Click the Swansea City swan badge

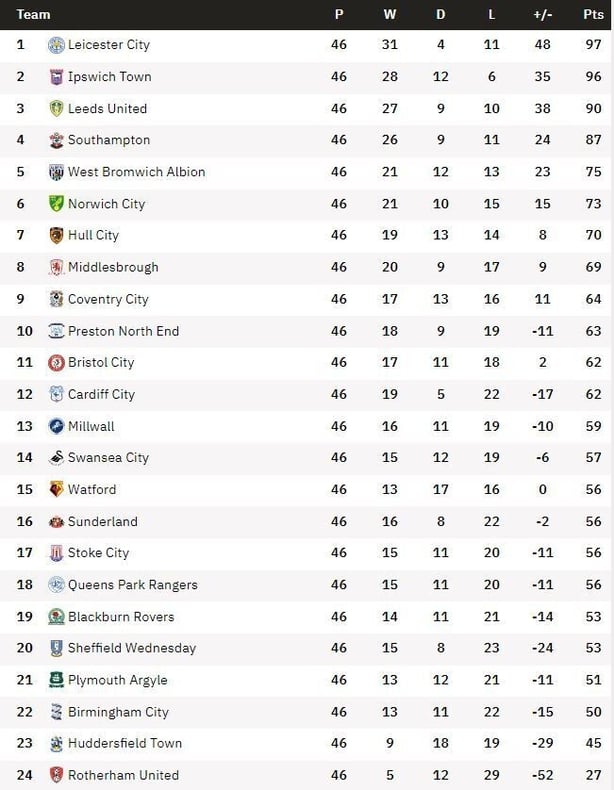56,457
